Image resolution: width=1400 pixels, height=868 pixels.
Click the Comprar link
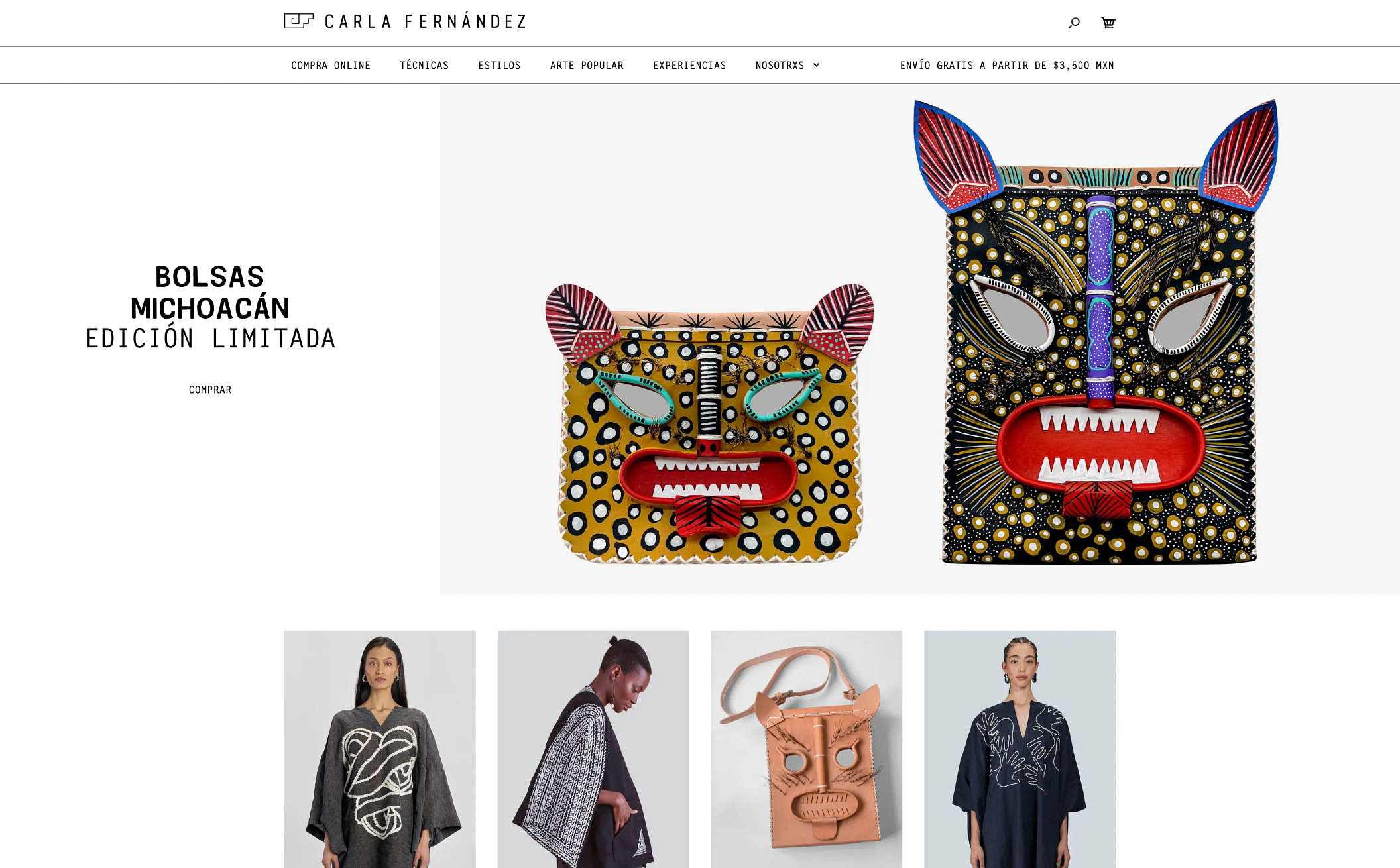point(210,390)
